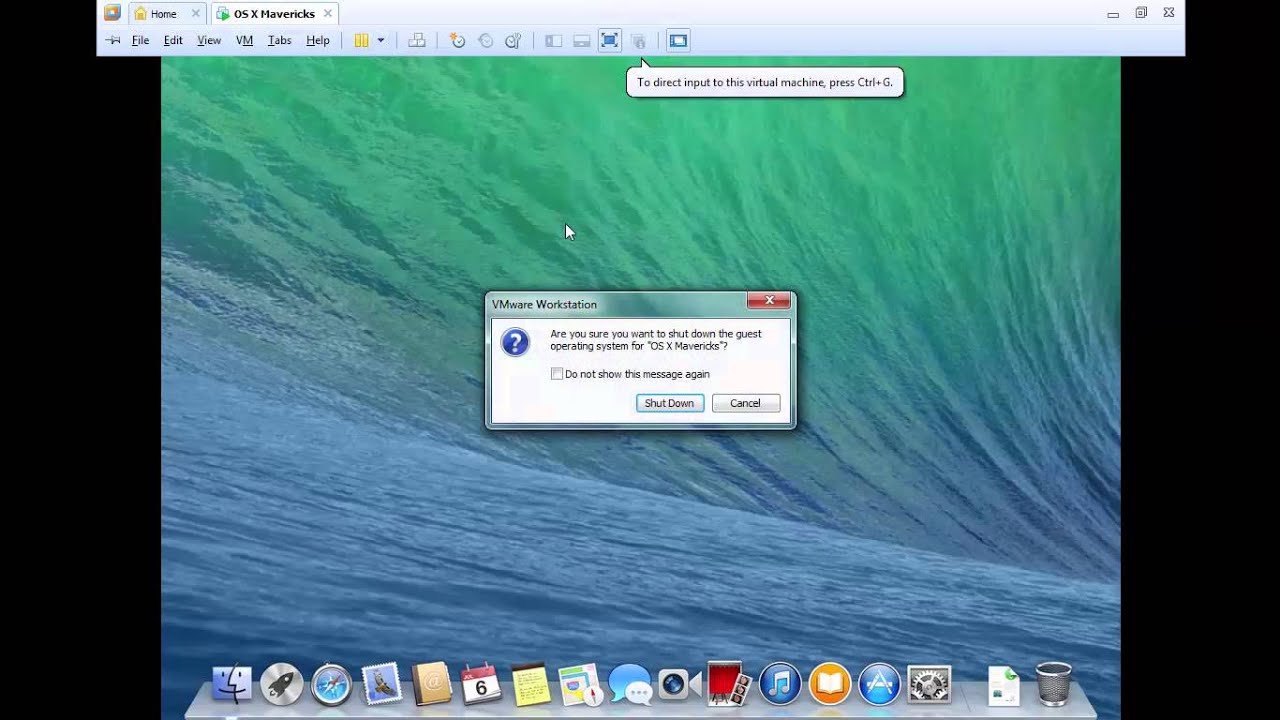Confirm with the Shut Down button

(669, 403)
